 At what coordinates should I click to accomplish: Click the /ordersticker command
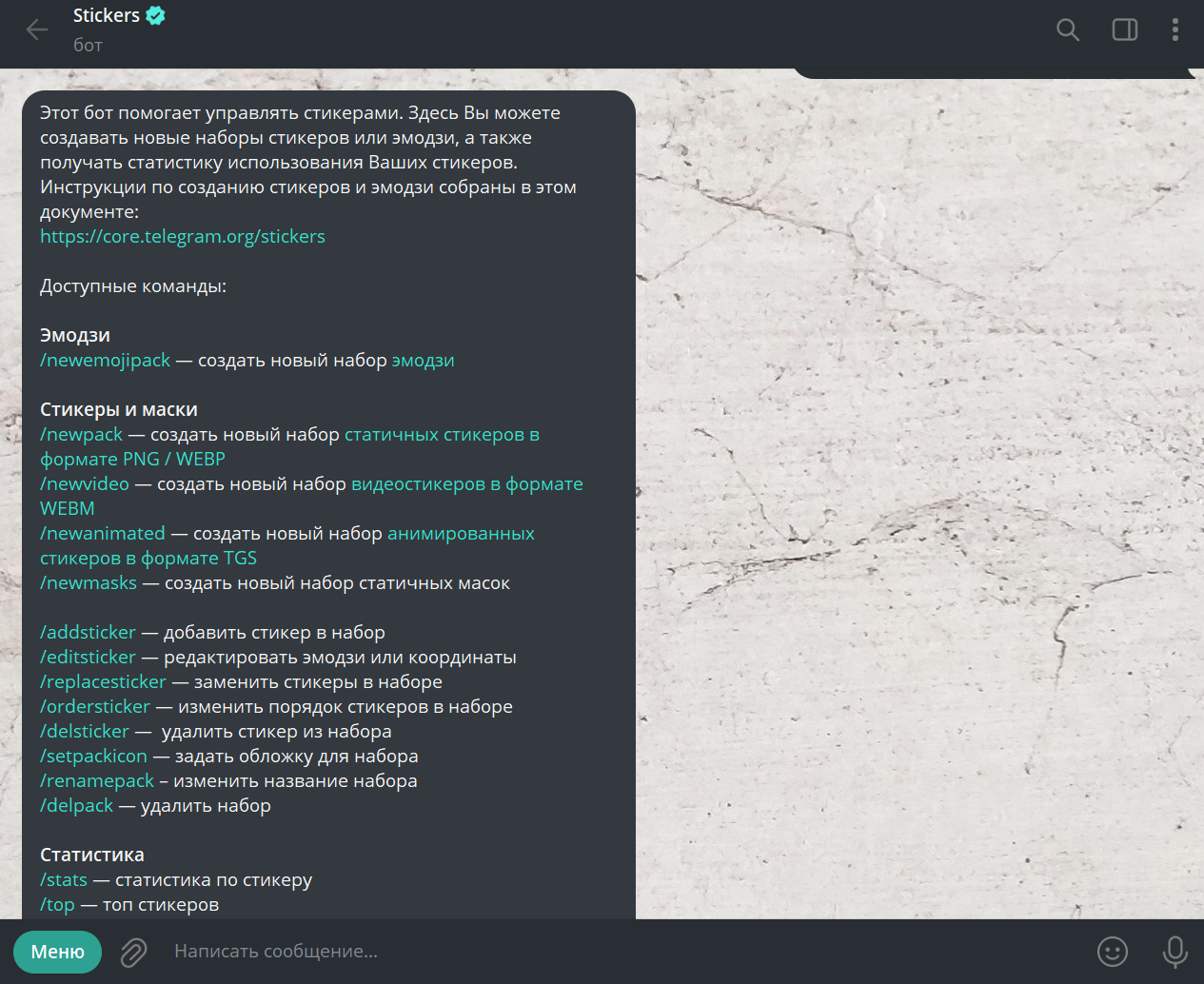tap(95, 706)
